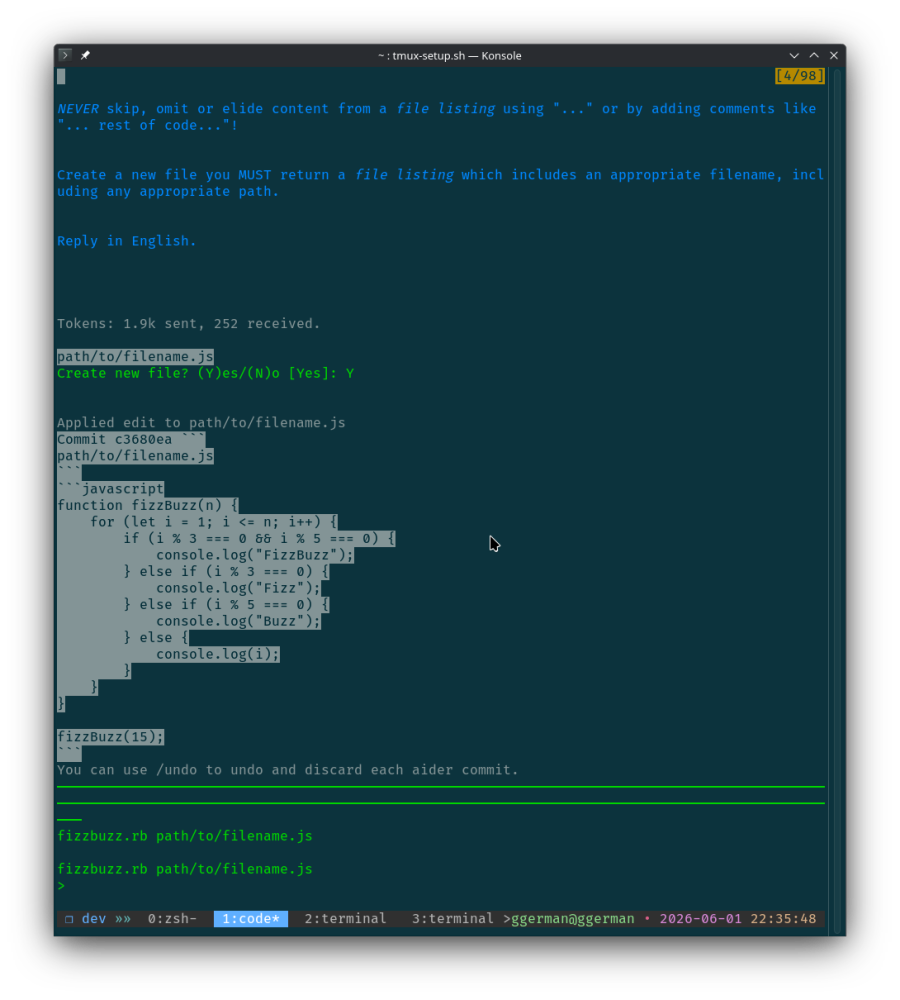Screen dimensions: 900x1000
Task: Click the terminal cursor block at top left
Action: coord(61,77)
